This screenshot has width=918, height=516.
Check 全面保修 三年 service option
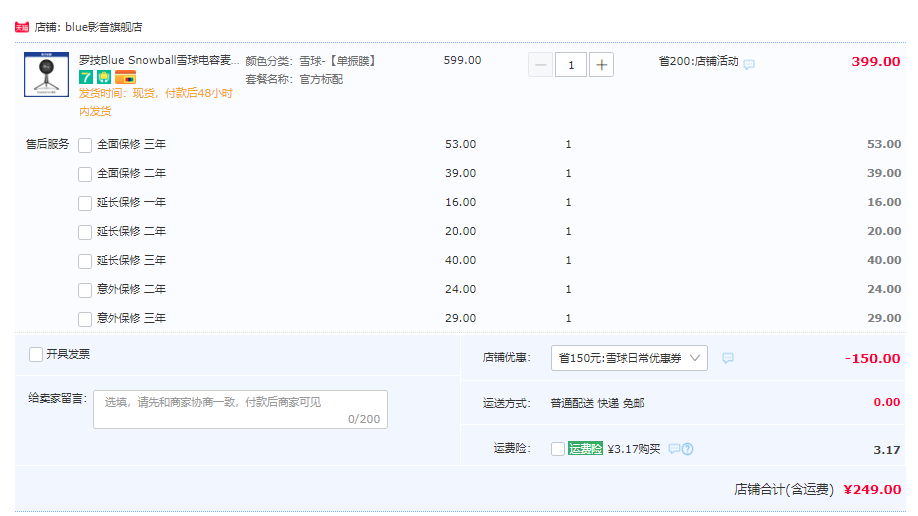(85, 145)
